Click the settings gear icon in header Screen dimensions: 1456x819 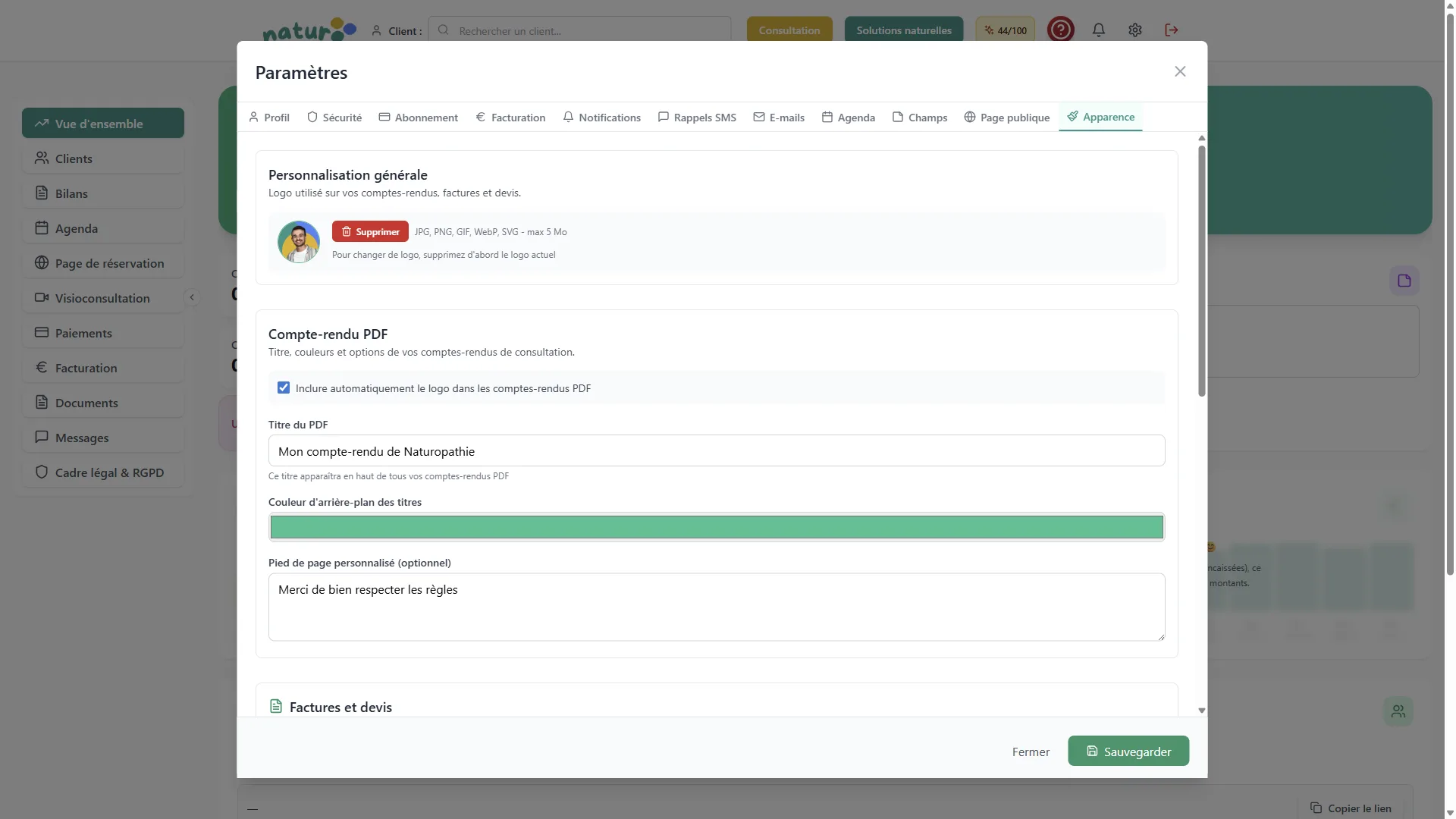[1134, 30]
